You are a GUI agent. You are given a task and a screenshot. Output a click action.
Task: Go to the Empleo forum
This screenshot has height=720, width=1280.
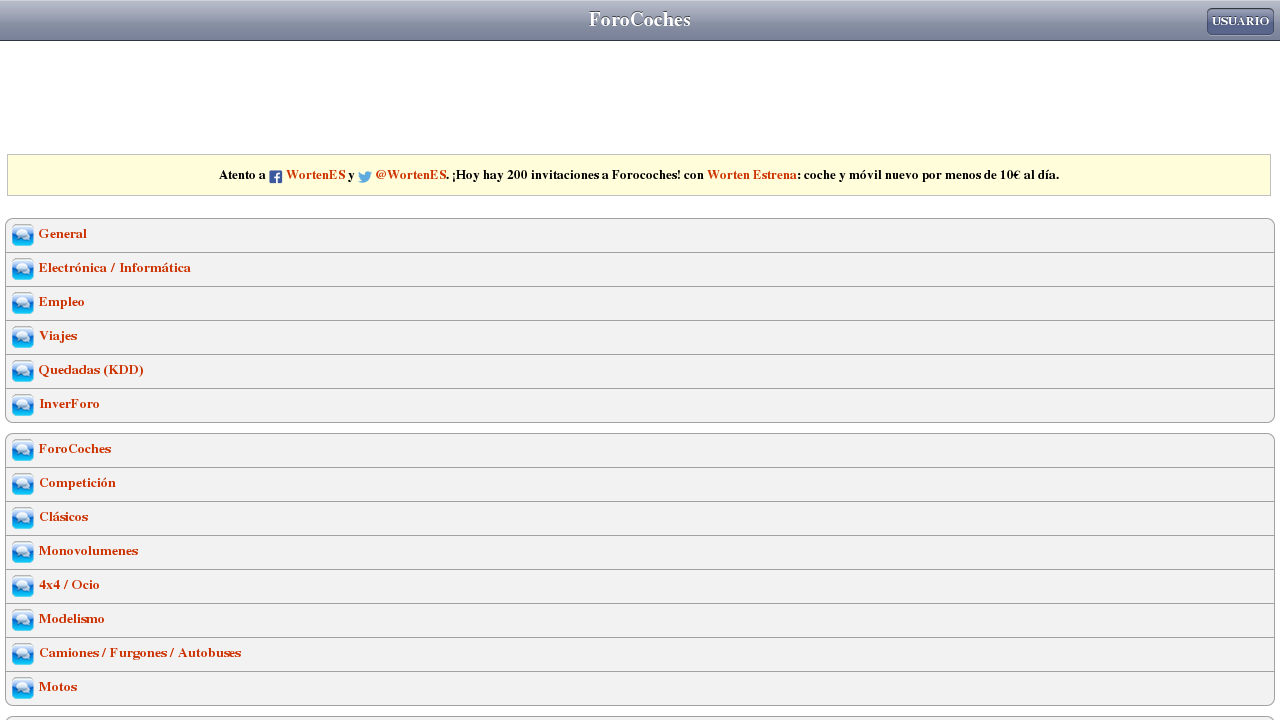pos(62,302)
